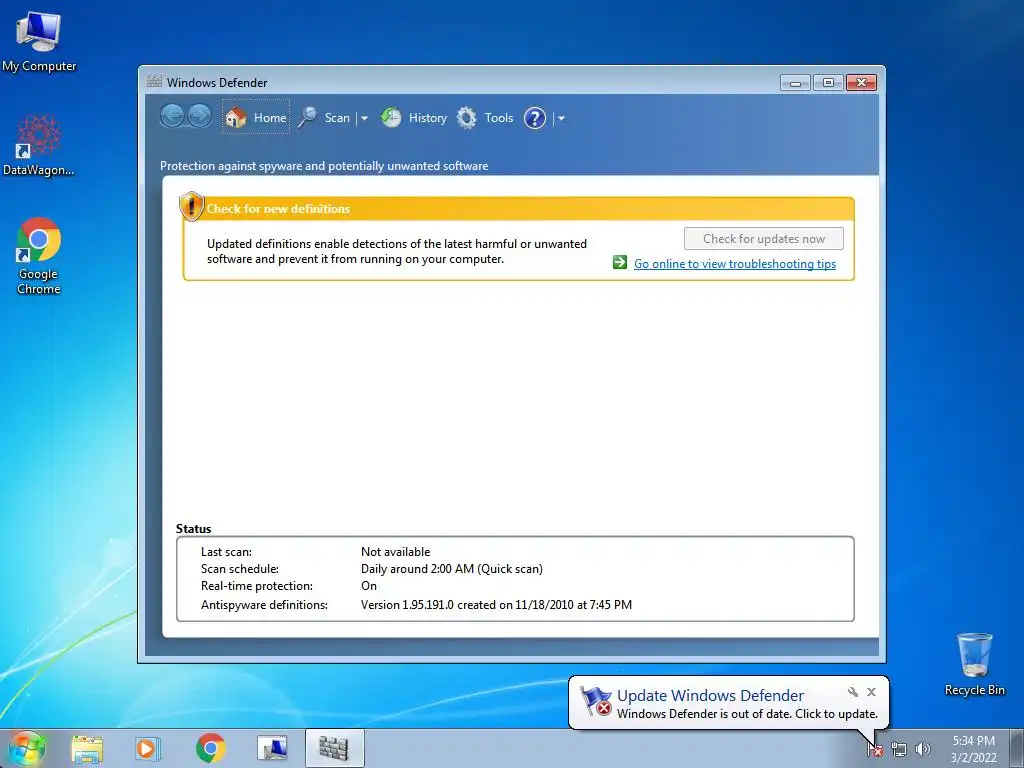Viewport: 1024px width, 768px height.
Task: Open Windows Explorer from the taskbar
Action: (x=87, y=748)
